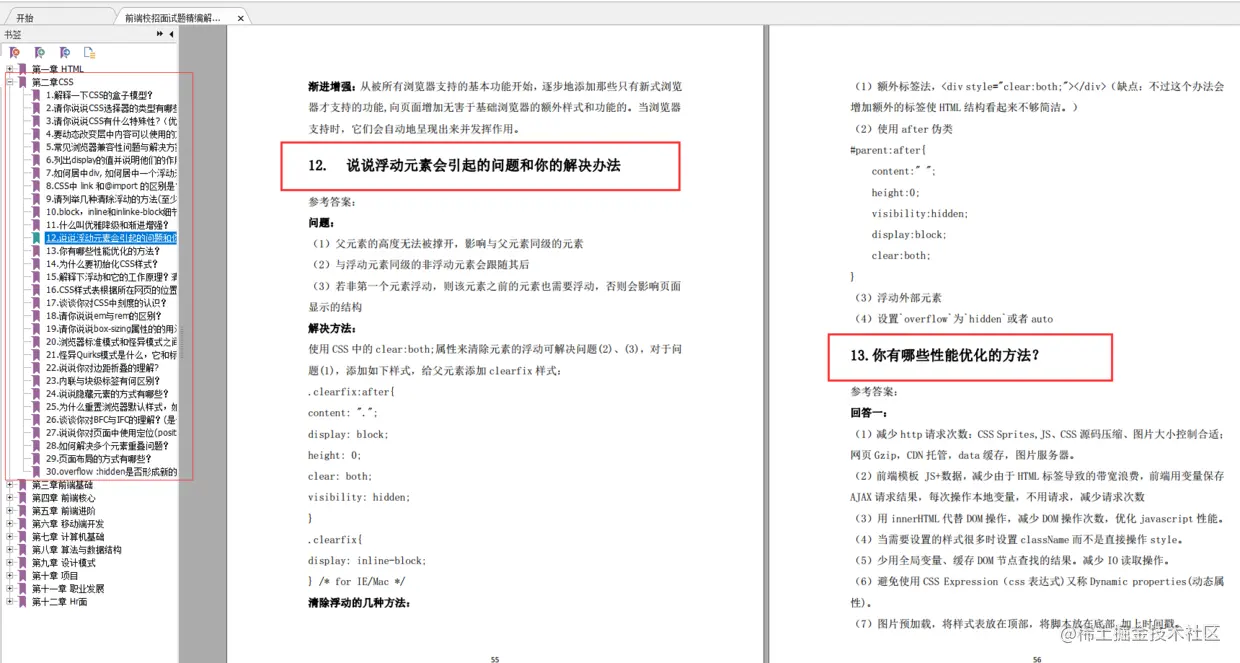Open bookmark 6.列出display的值
The width and height of the screenshot is (1240, 663).
point(112,160)
